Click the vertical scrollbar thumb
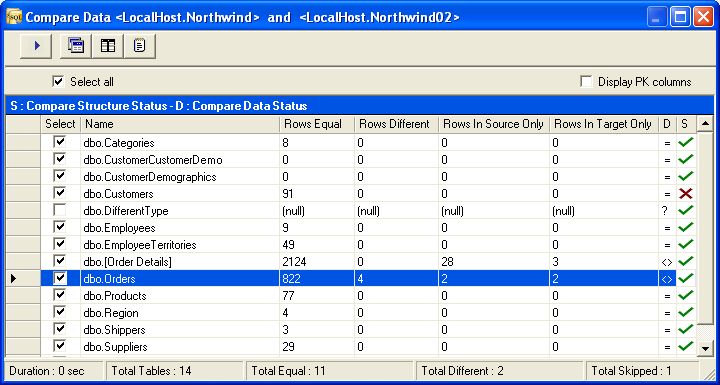 point(705,227)
